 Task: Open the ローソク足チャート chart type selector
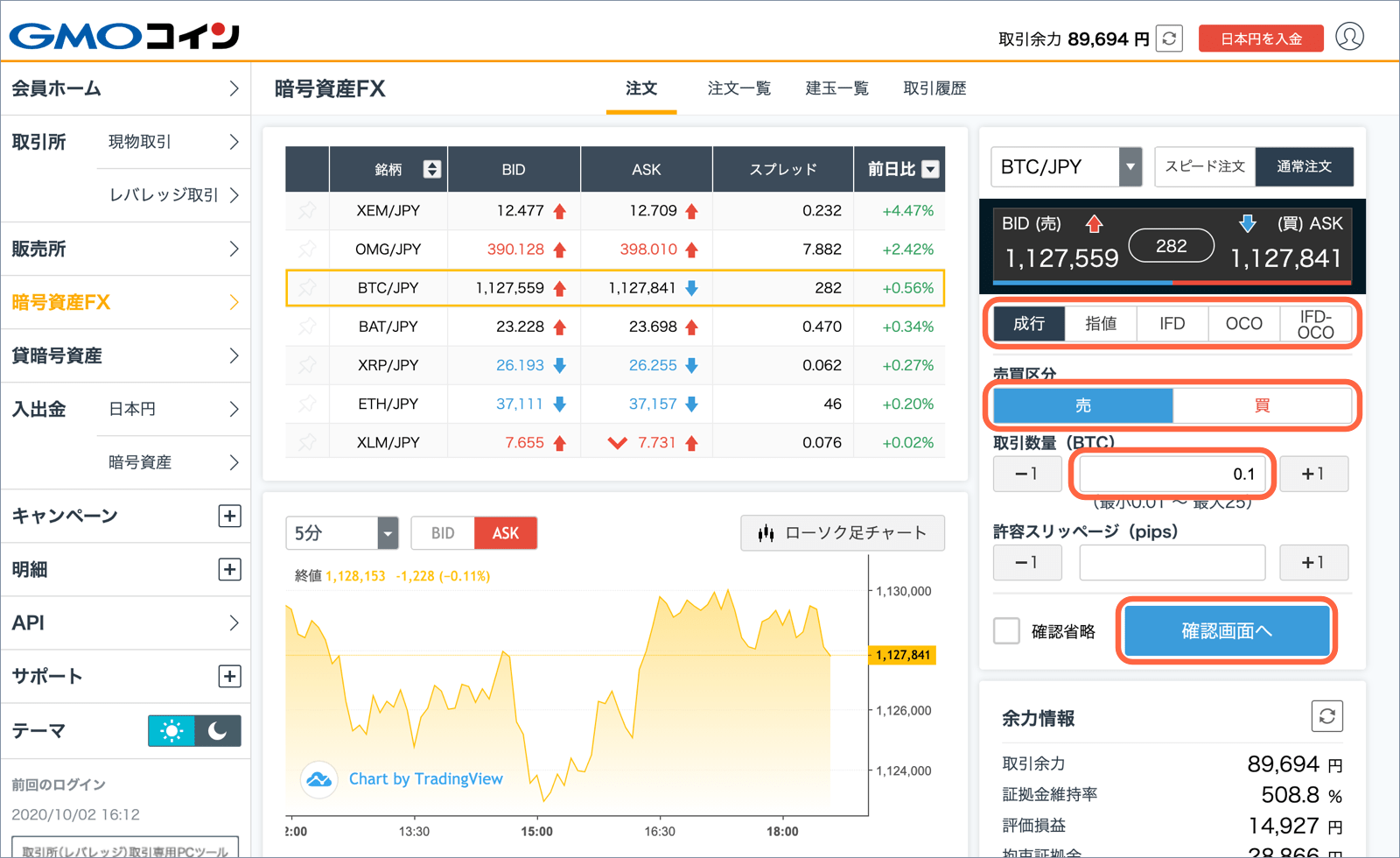[x=843, y=532]
